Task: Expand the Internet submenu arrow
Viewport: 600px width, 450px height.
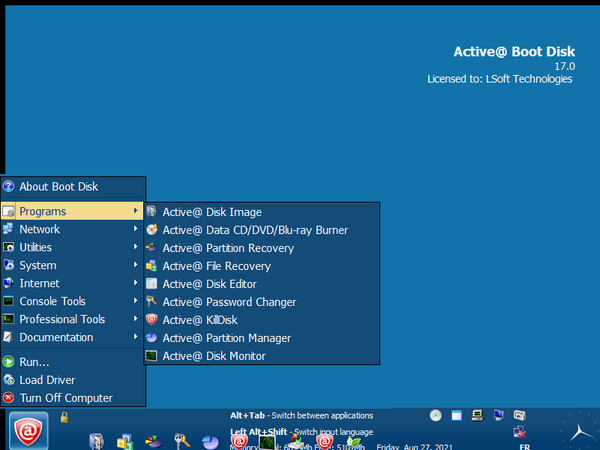Action: [x=135, y=283]
